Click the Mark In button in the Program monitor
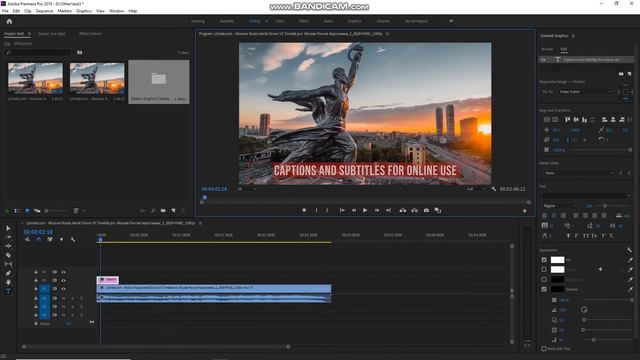This screenshot has height=360, width=640. 316,210
